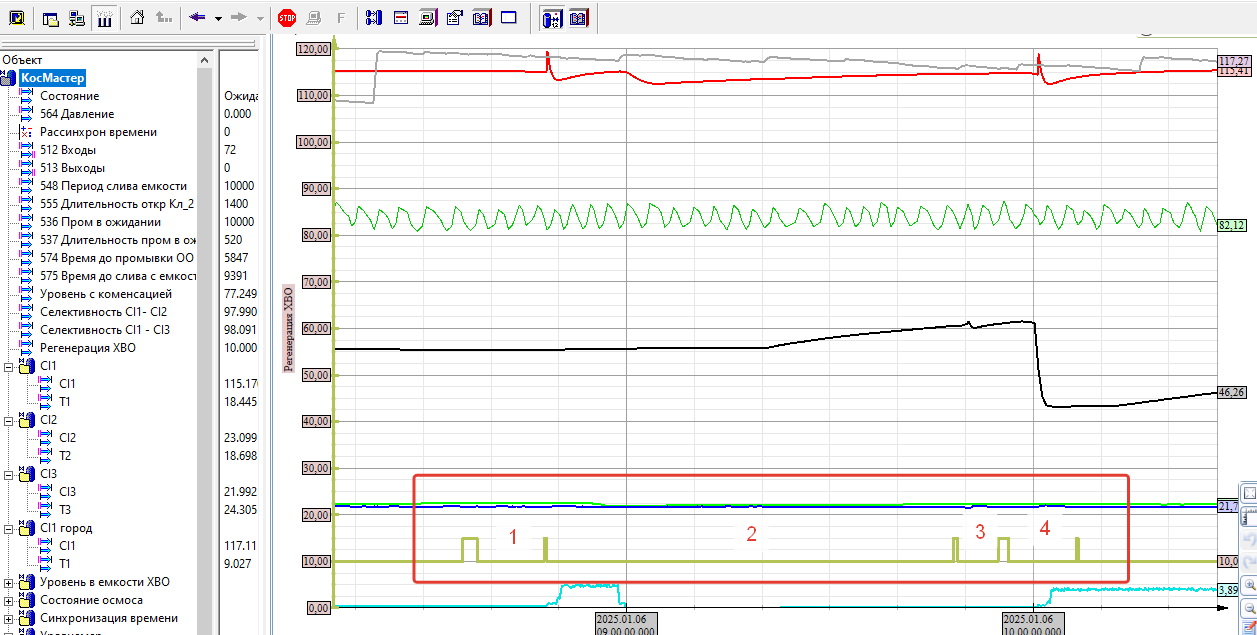Image resolution: width=1257 pixels, height=635 pixels.
Task: Expand the Уровень в емкости ХВО node
Action: [x=9, y=582]
